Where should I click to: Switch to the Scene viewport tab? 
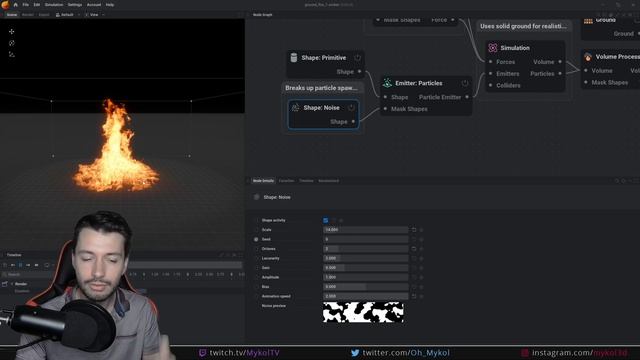(x=12, y=15)
